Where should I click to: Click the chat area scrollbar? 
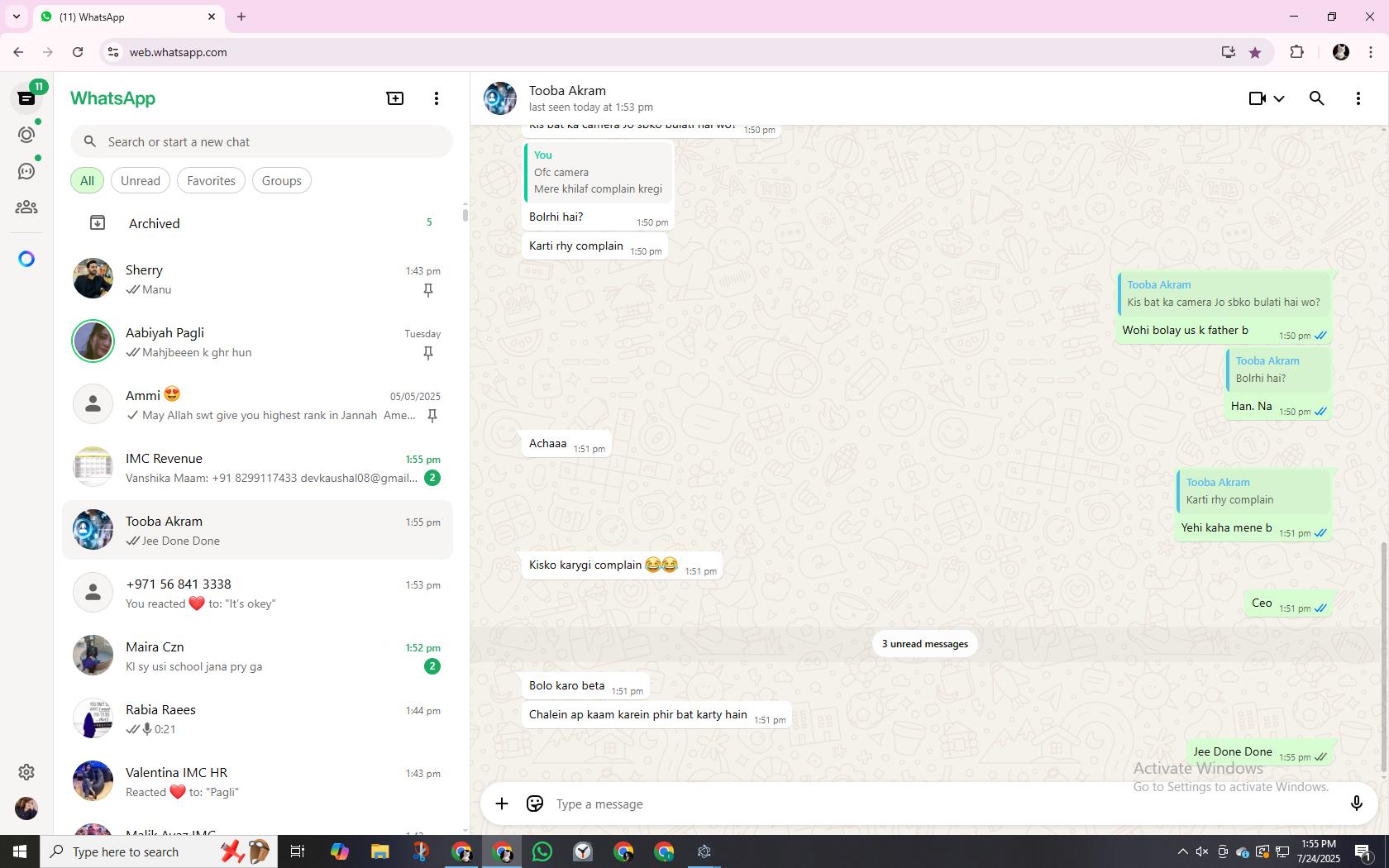click(1384, 659)
